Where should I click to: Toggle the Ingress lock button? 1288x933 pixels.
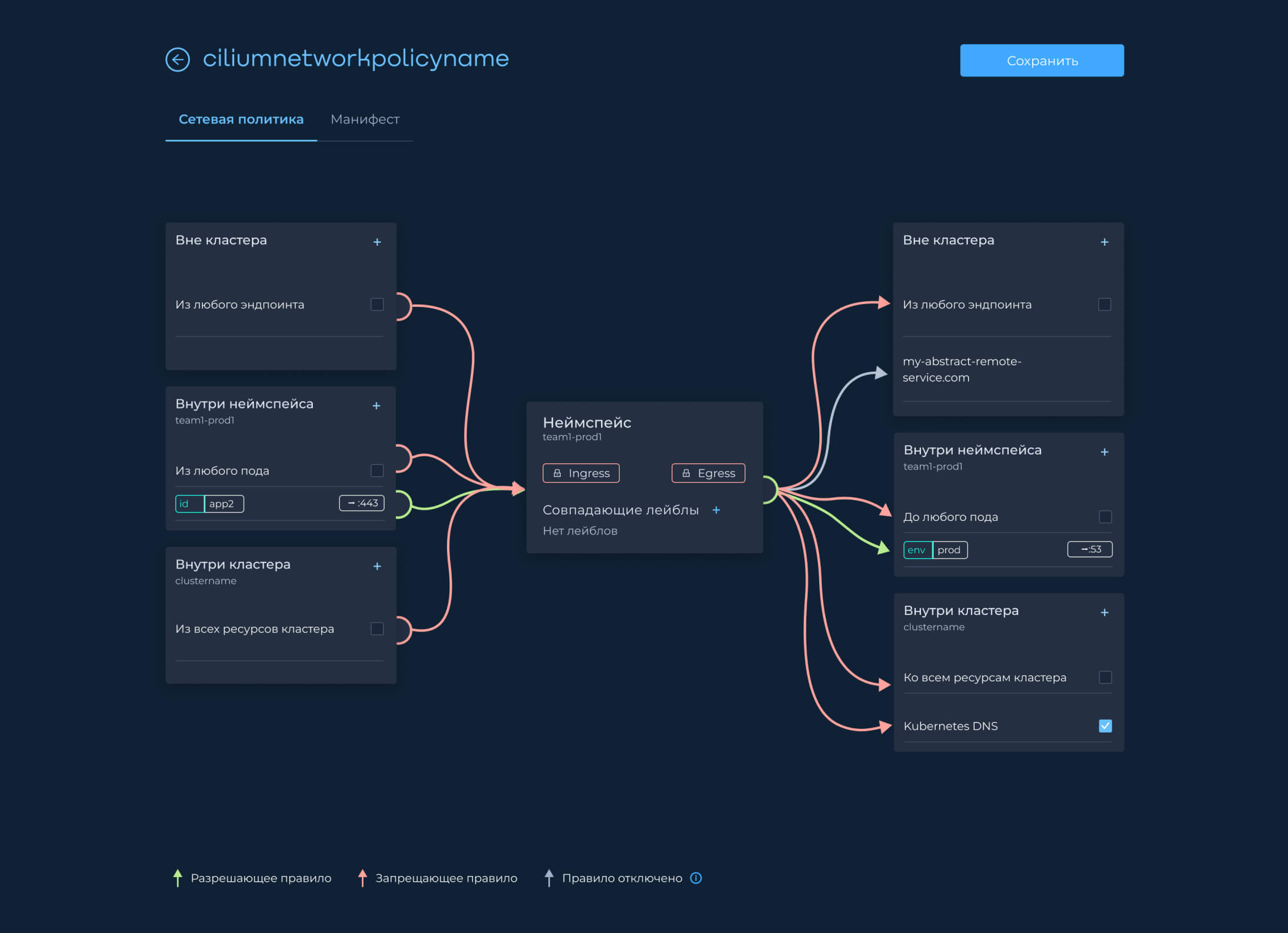[580, 473]
